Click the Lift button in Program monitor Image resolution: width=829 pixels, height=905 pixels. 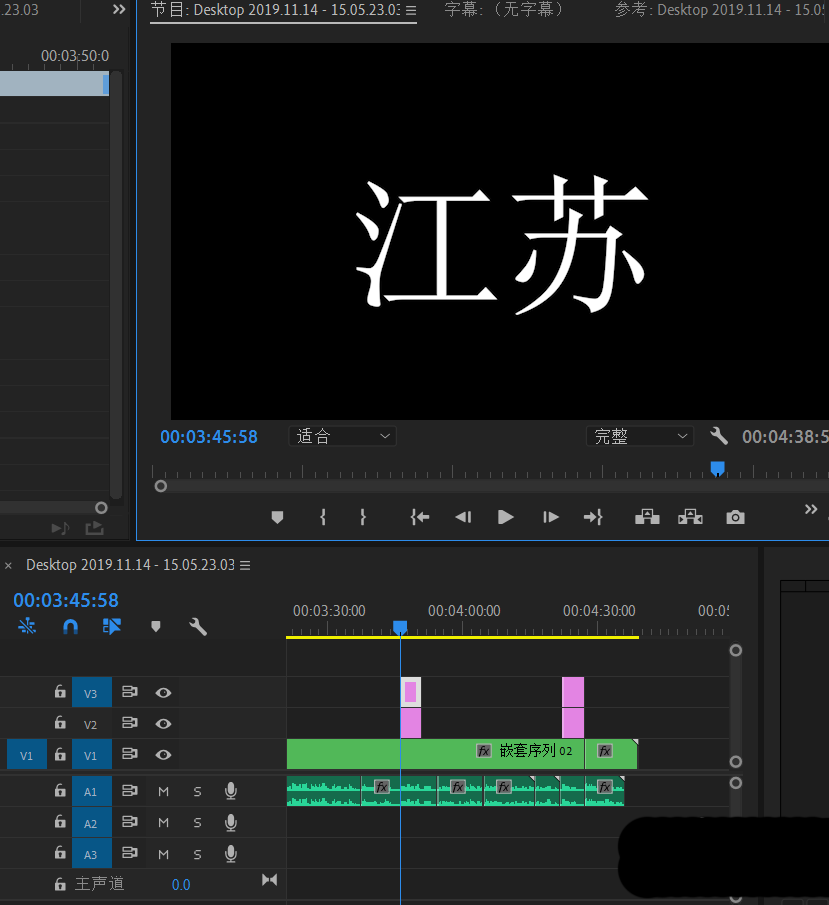click(647, 517)
